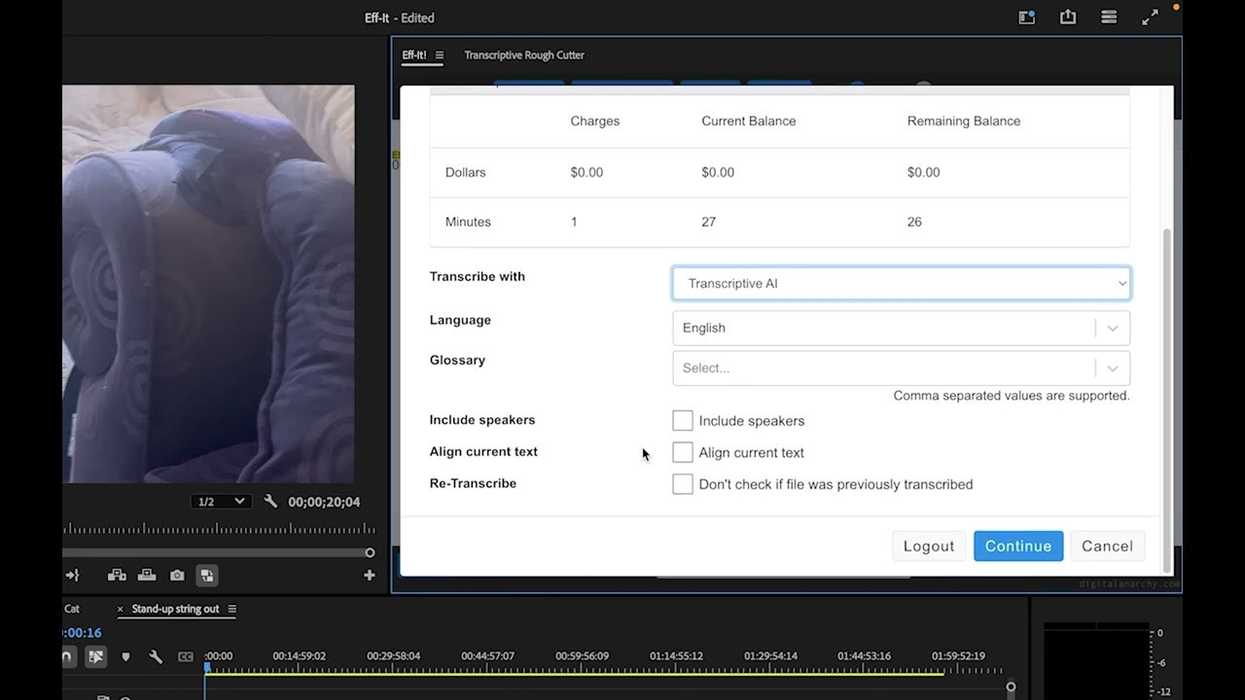This screenshot has height=700, width=1245.
Task: Click the Dollars row label
Action: [x=465, y=172]
